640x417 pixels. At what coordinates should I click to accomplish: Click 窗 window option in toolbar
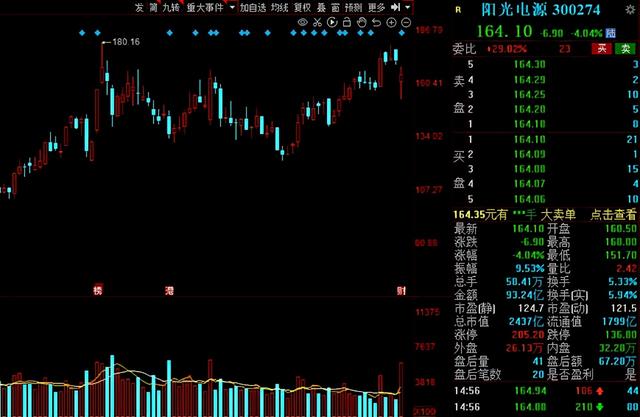pos(335,7)
